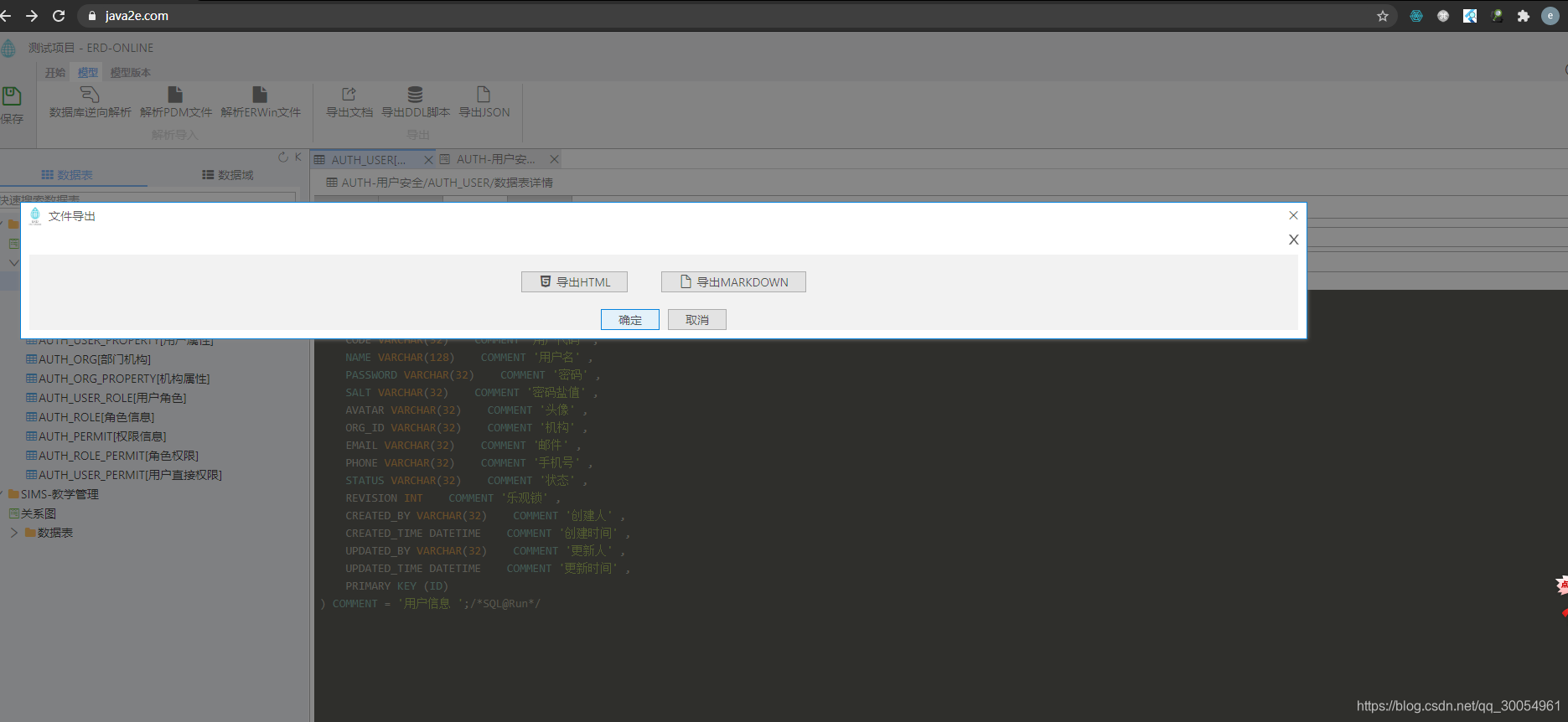The width and height of the screenshot is (1568, 722).
Task: Click the refresh icon above the table tree
Action: 283,157
